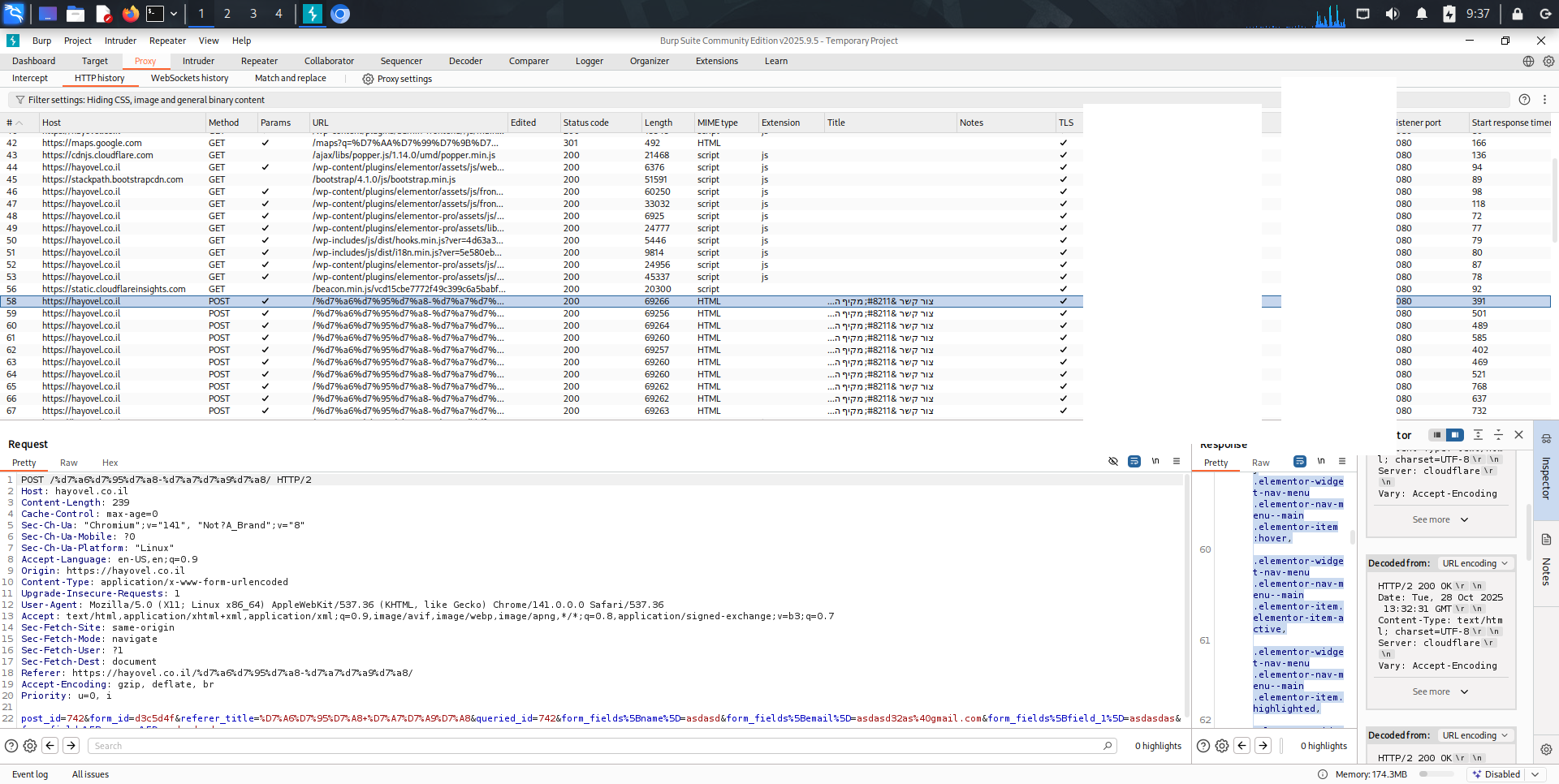Expand all Inspector sections
The image size is (1559, 784).
[1478, 435]
